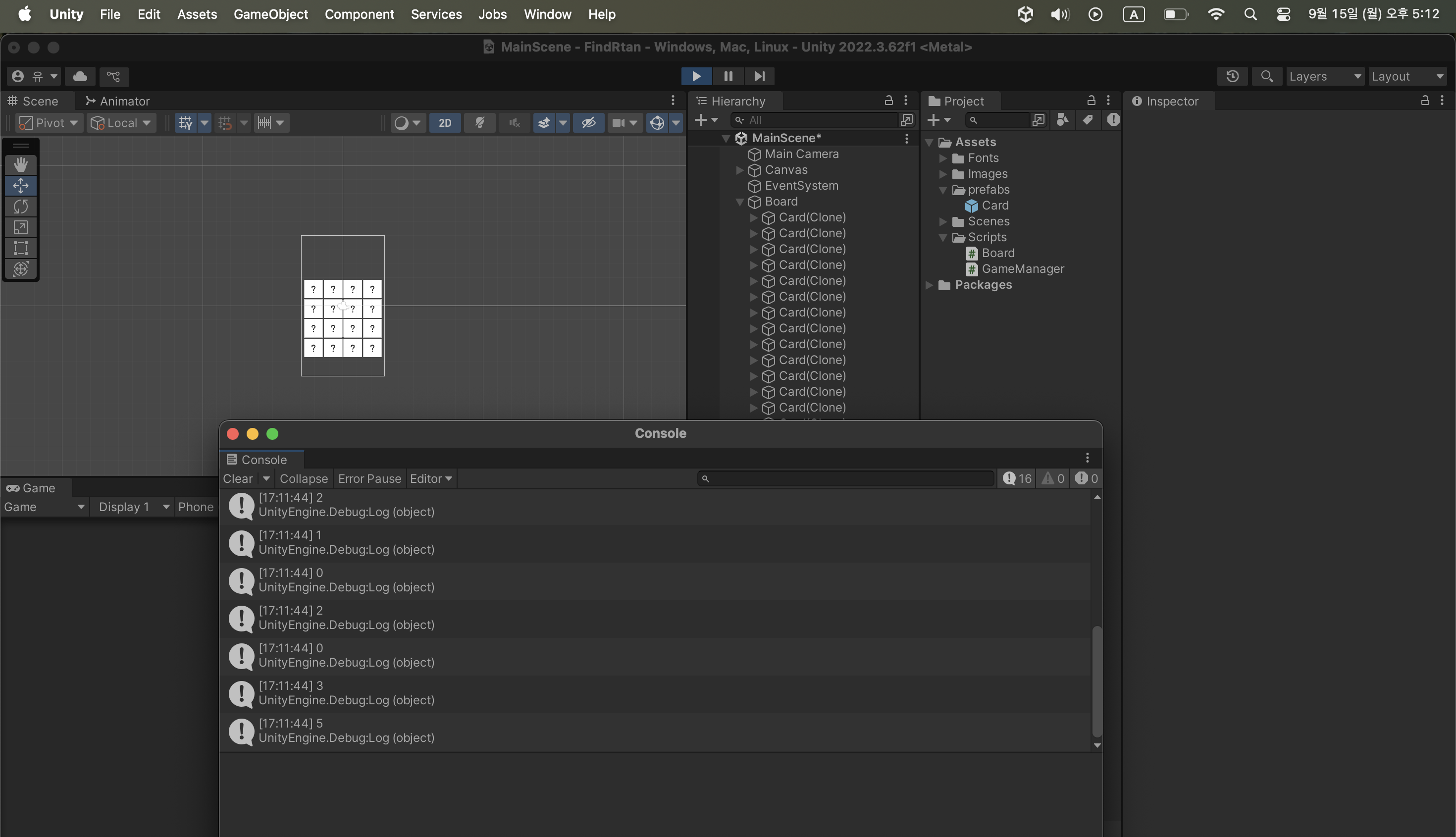Switch to the Animator tab
Viewport: 1456px width, 837px height.
pos(117,101)
